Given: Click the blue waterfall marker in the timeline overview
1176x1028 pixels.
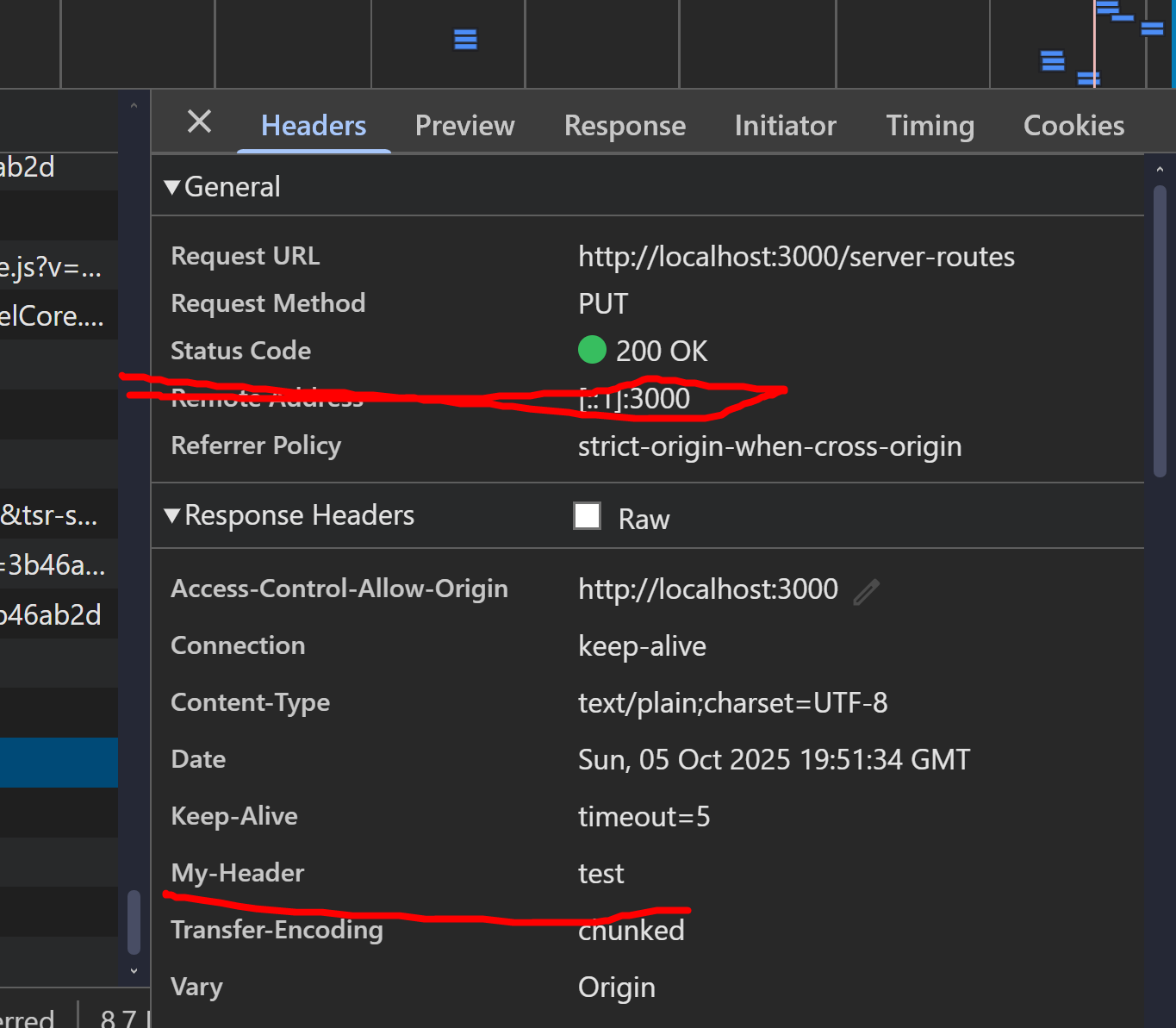Looking at the screenshot, I should click(465, 40).
